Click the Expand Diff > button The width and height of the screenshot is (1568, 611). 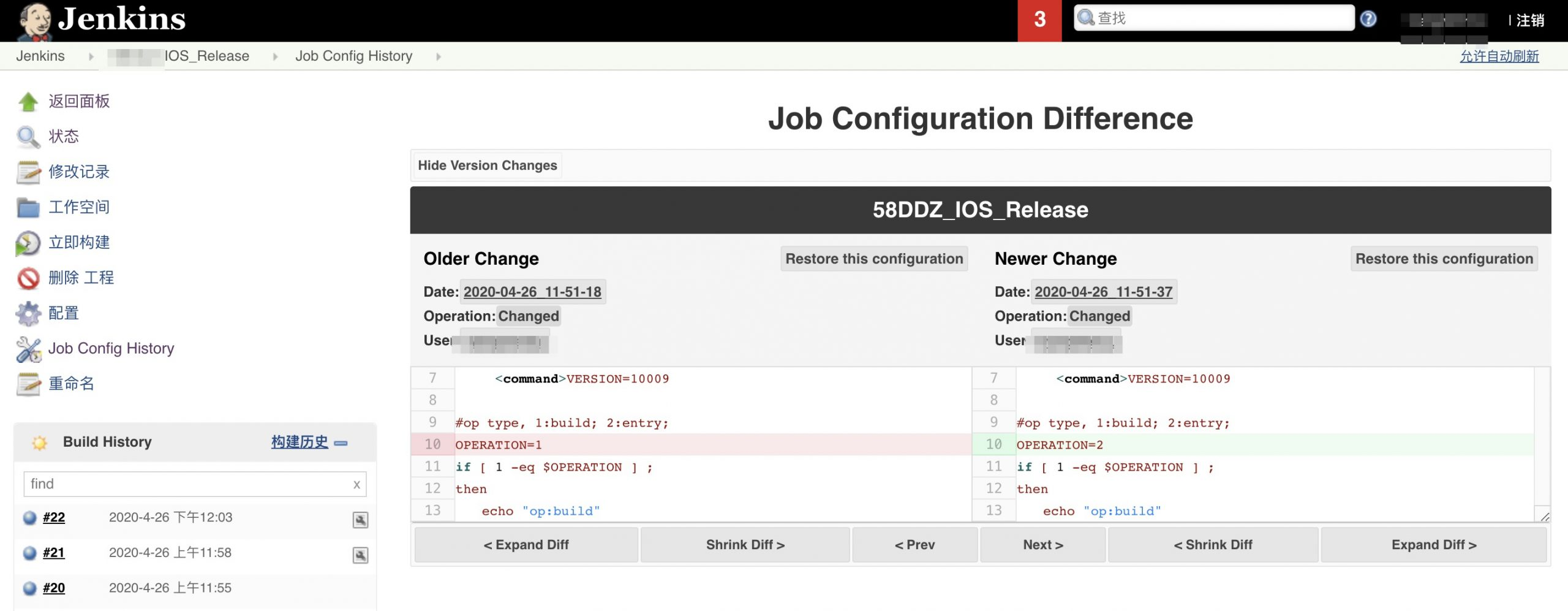point(1434,545)
